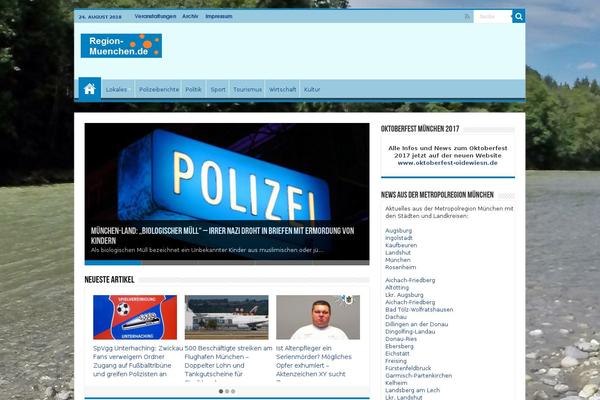Open the Impressum top menu link

pyautogui.click(x=219, y=16)
